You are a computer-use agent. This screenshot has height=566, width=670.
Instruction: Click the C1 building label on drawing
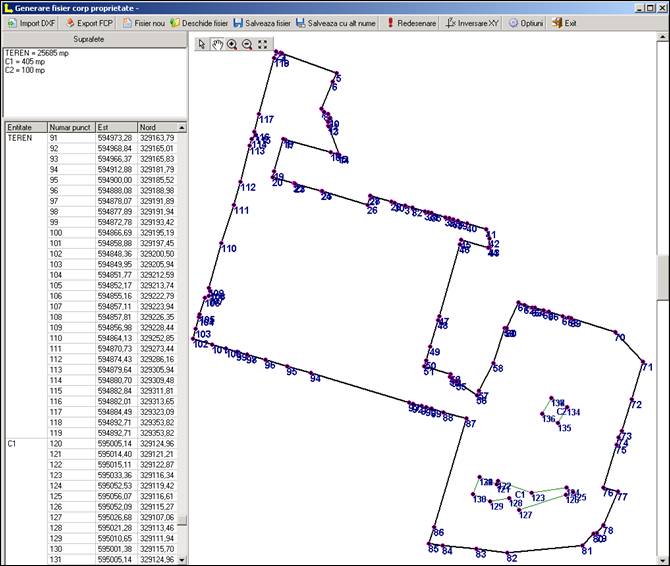(x=520, y=494)
